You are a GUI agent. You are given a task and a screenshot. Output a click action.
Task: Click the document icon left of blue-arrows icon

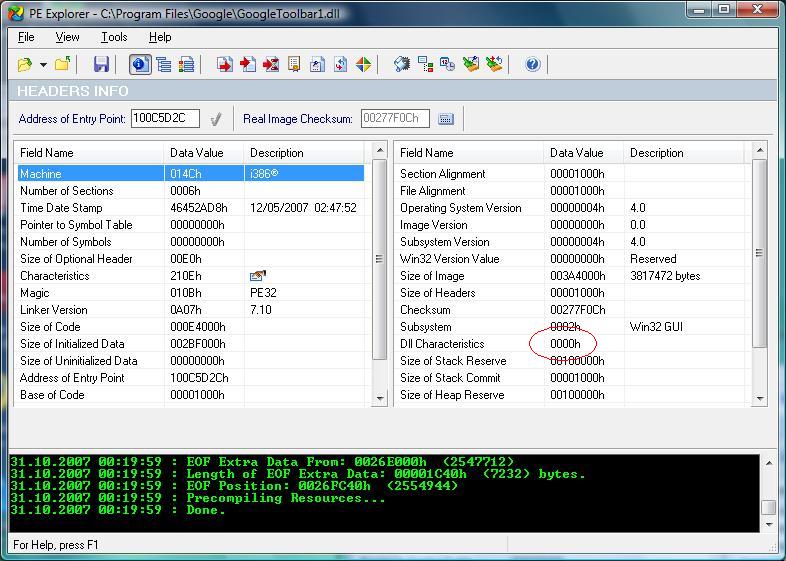(x=317, y=65)
